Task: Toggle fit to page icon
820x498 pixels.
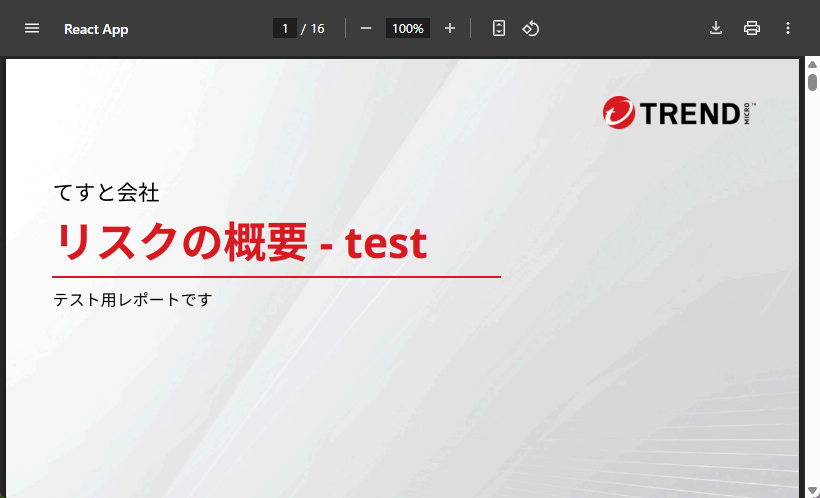Action: (x=499, y=28)
